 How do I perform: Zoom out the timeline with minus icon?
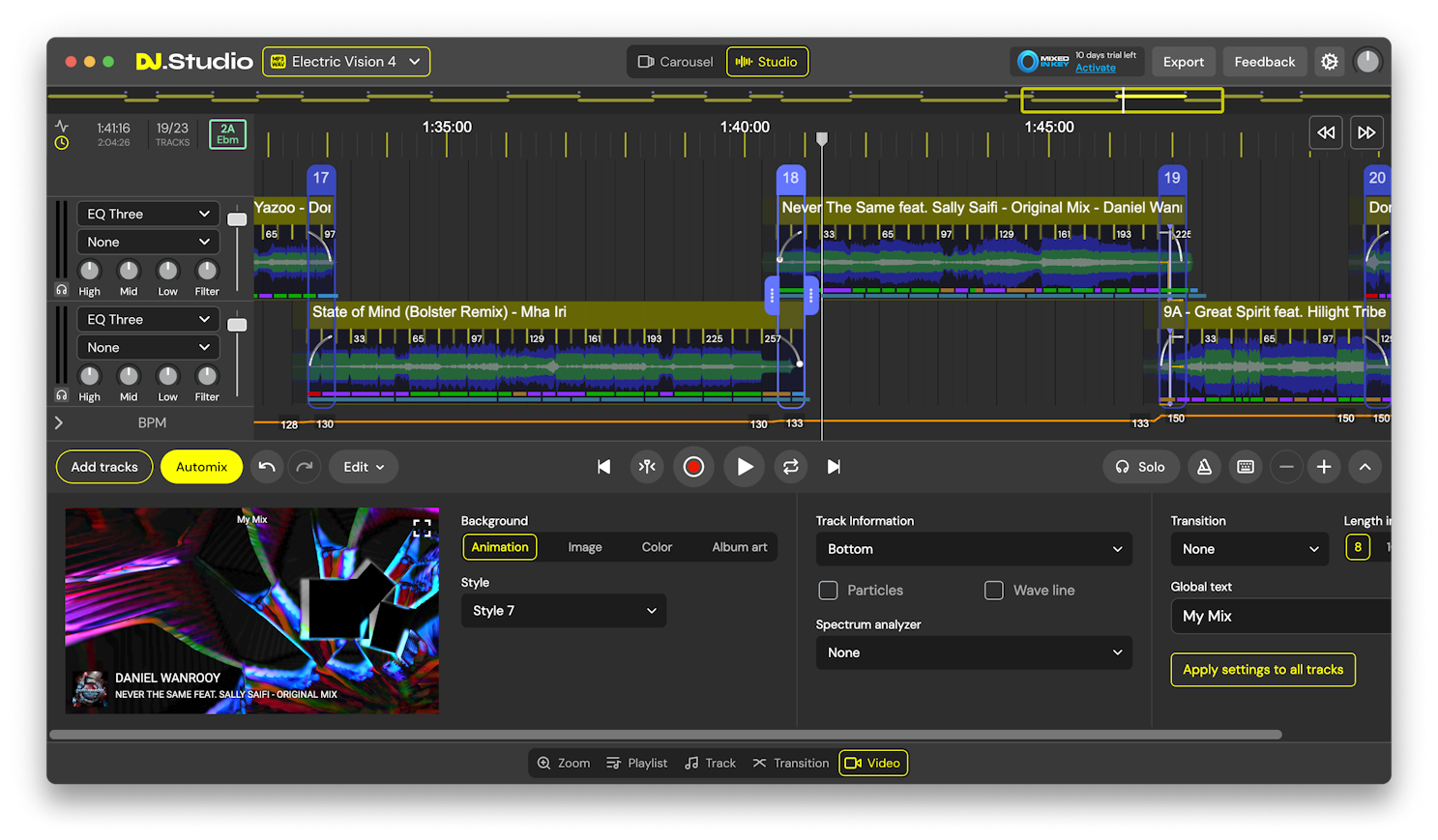(x=1286, y=467)
